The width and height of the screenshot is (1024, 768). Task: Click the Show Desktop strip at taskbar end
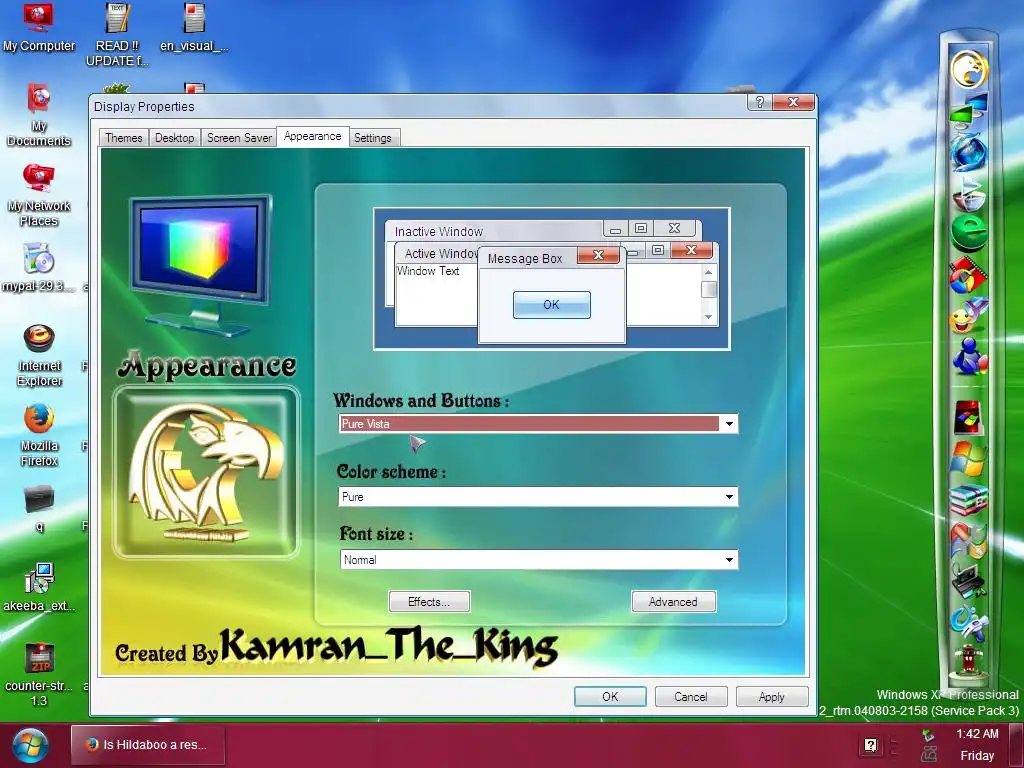pyautogui.click(x=1016, y=745)
